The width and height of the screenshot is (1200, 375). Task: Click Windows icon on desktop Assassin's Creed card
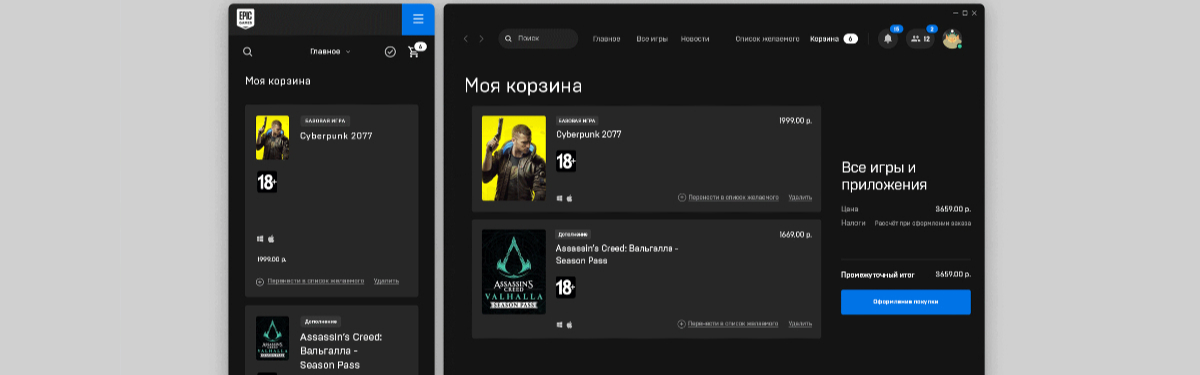[x=559, y=324]
